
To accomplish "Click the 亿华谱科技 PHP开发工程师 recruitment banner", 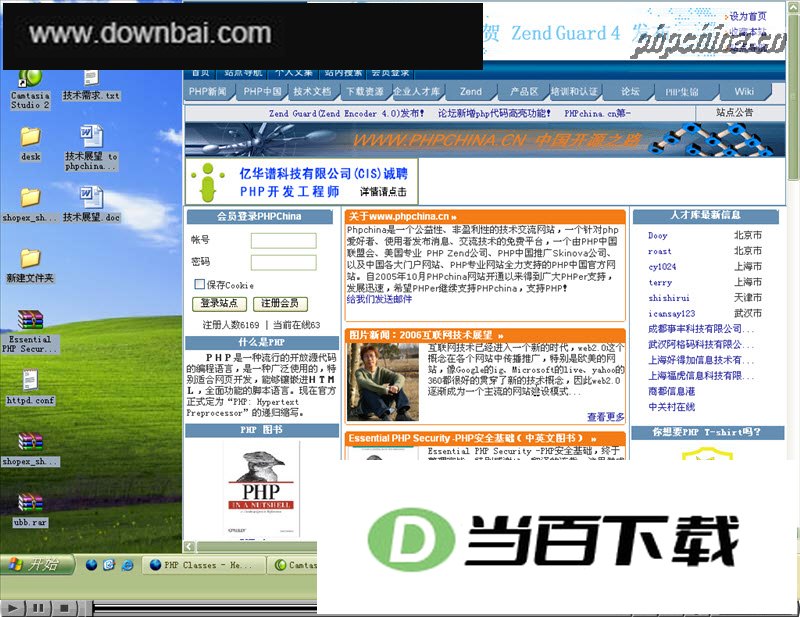I will (x=302, y=181).
